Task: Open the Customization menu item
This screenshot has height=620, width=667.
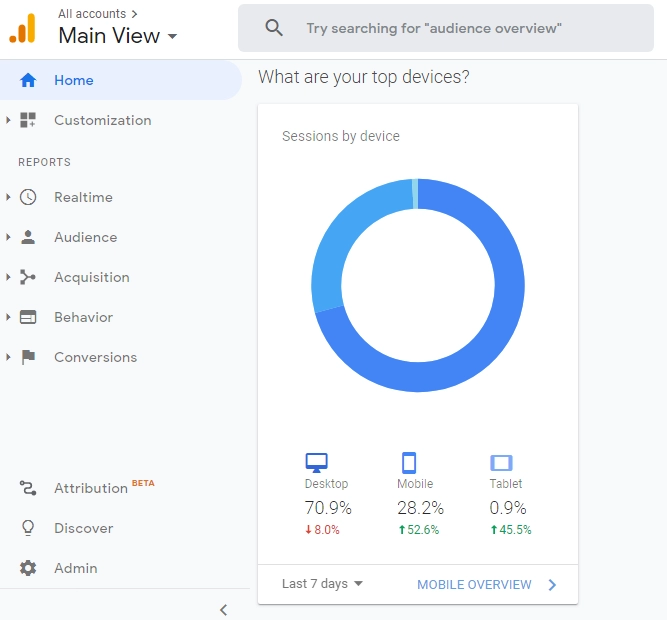Action: (103, 120)
